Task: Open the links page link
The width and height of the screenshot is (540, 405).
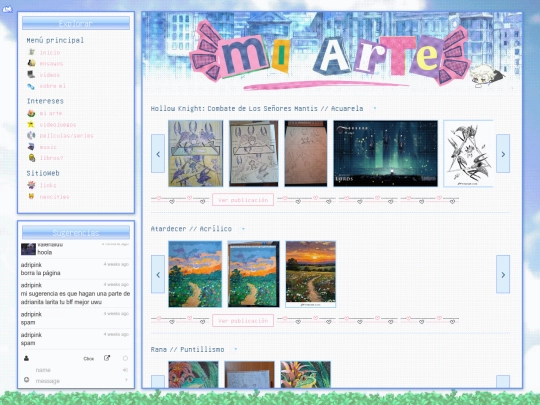Action: click(x=48, y=185)
